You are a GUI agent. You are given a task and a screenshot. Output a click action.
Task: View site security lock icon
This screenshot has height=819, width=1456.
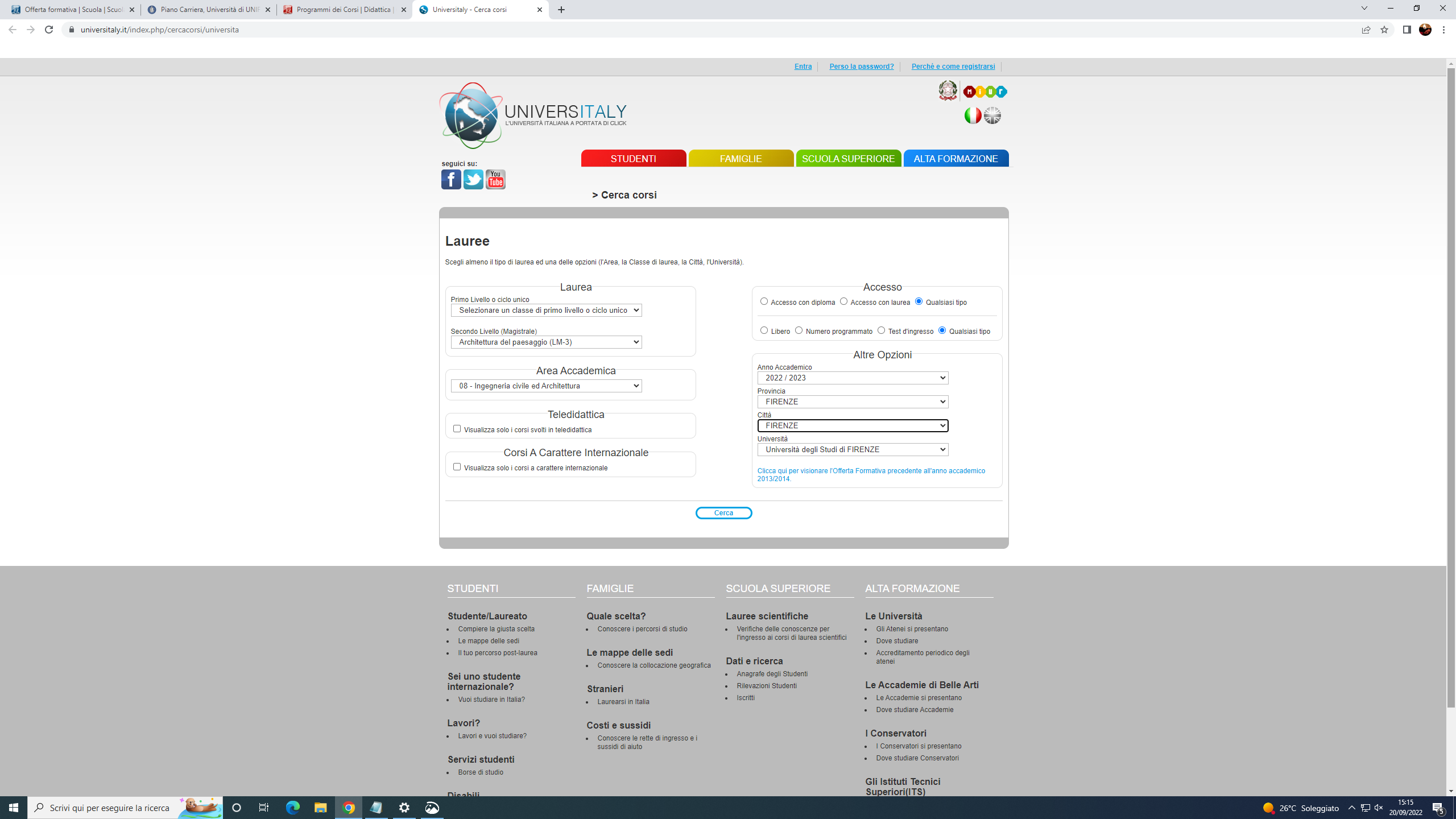pyautogui.click(x=71, y=30)
